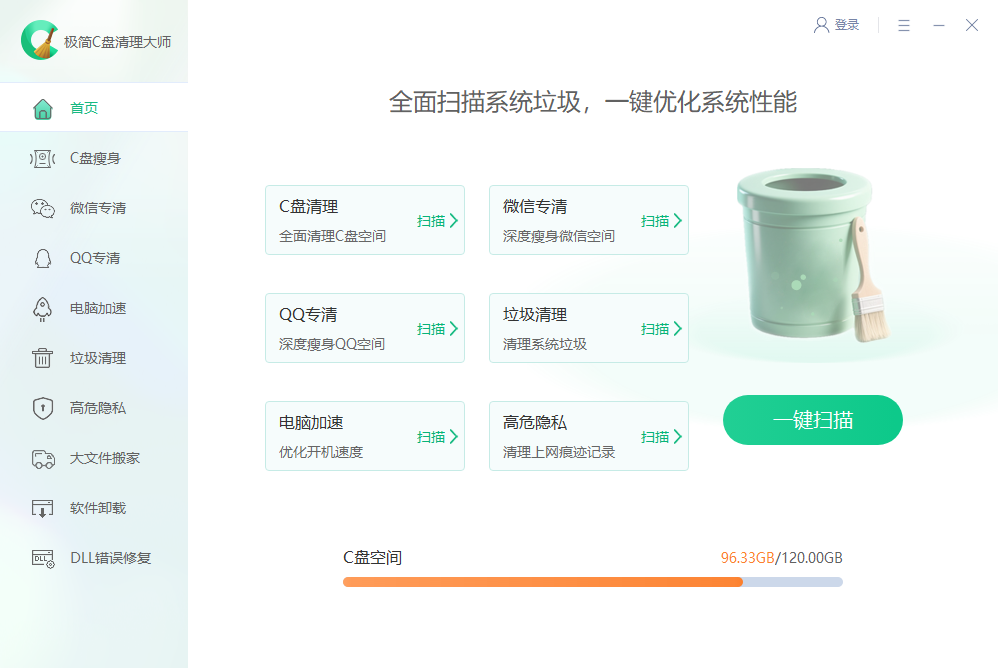Viewport: 998px width, 668px height.
Task: Click the QQ penguin icon in the sidebar
Action: pos(43,258)
